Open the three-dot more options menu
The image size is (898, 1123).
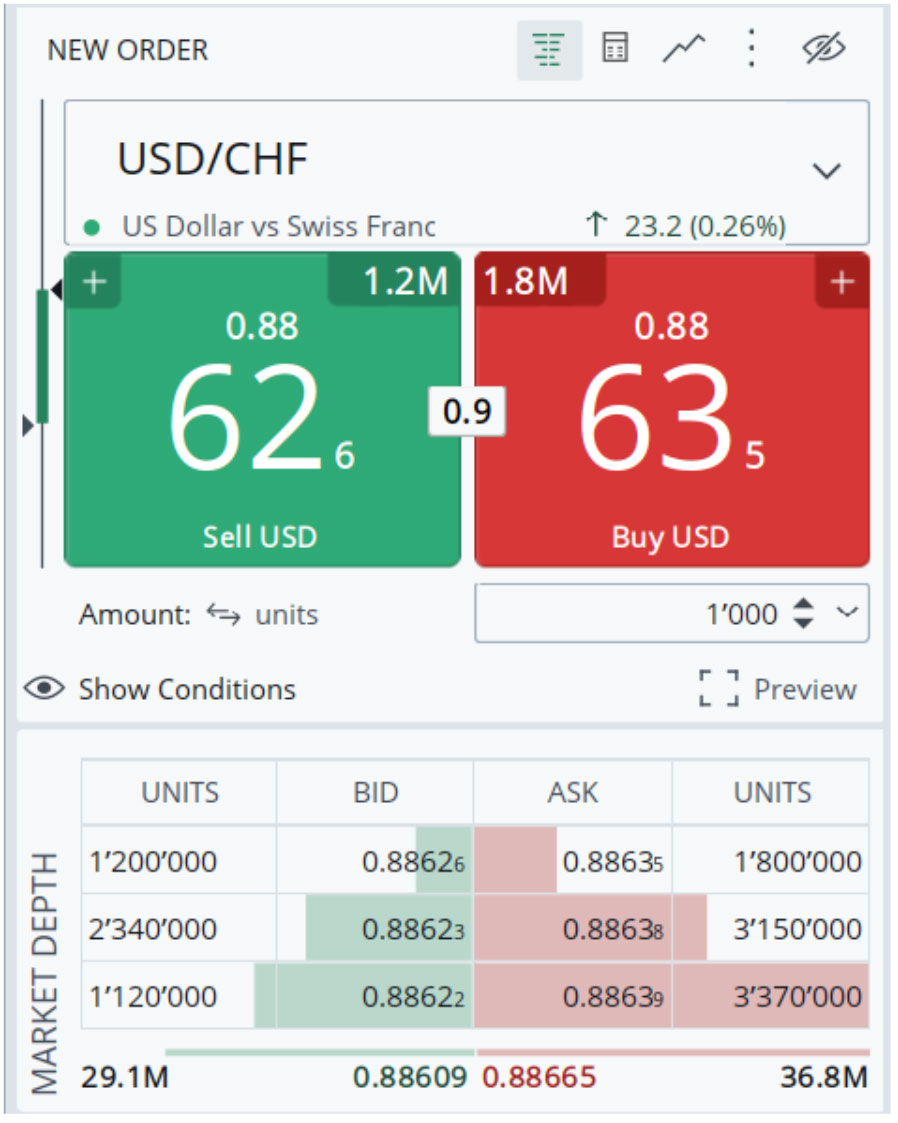(x=752, y=49)
